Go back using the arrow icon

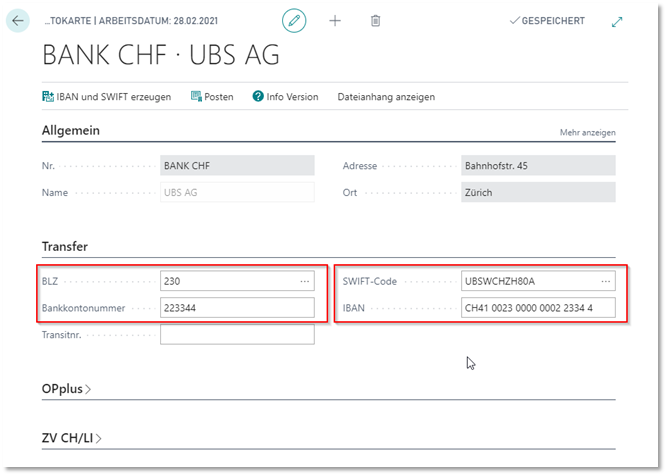(18, 20)
